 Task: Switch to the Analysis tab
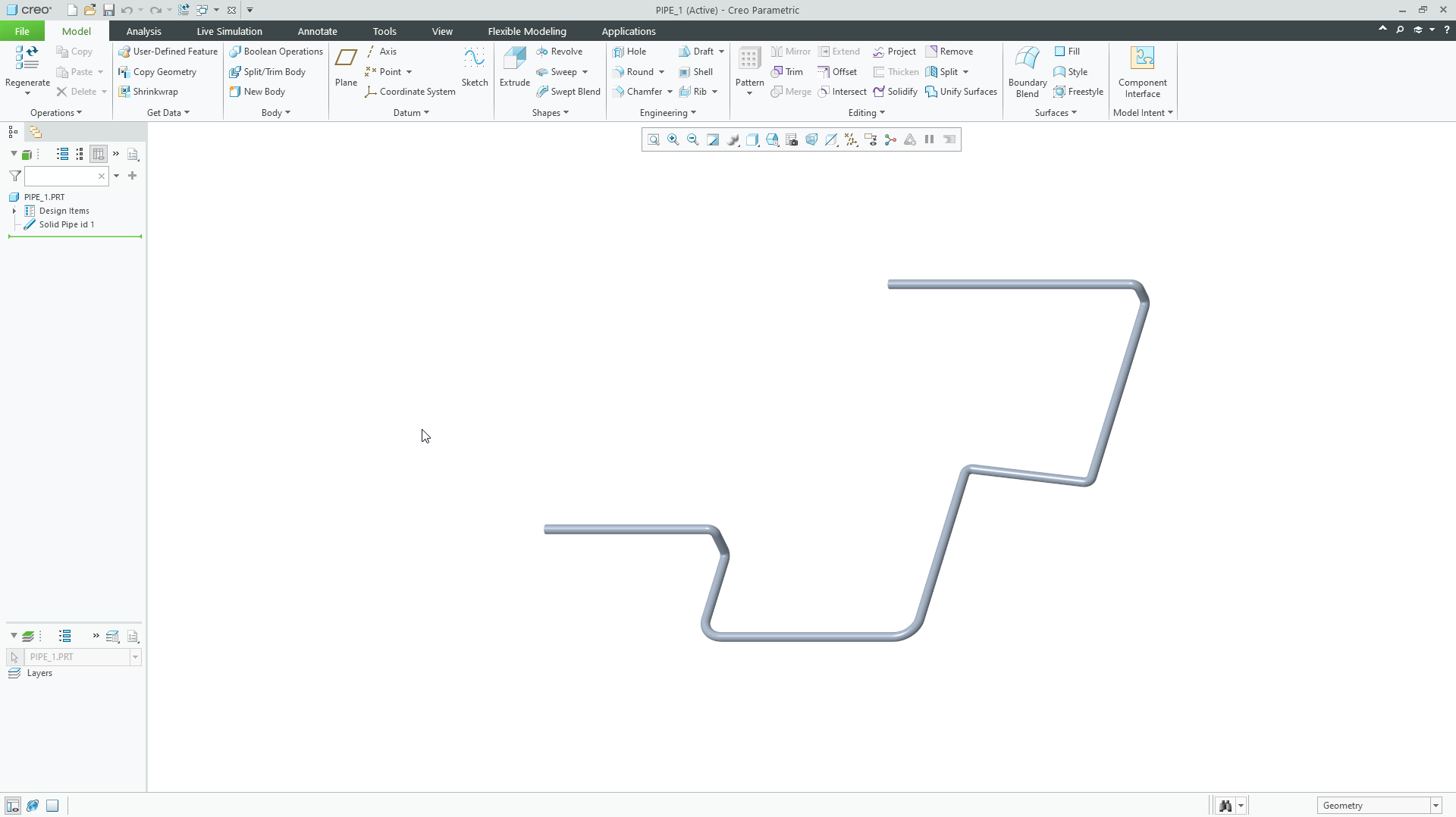(143, 31)
